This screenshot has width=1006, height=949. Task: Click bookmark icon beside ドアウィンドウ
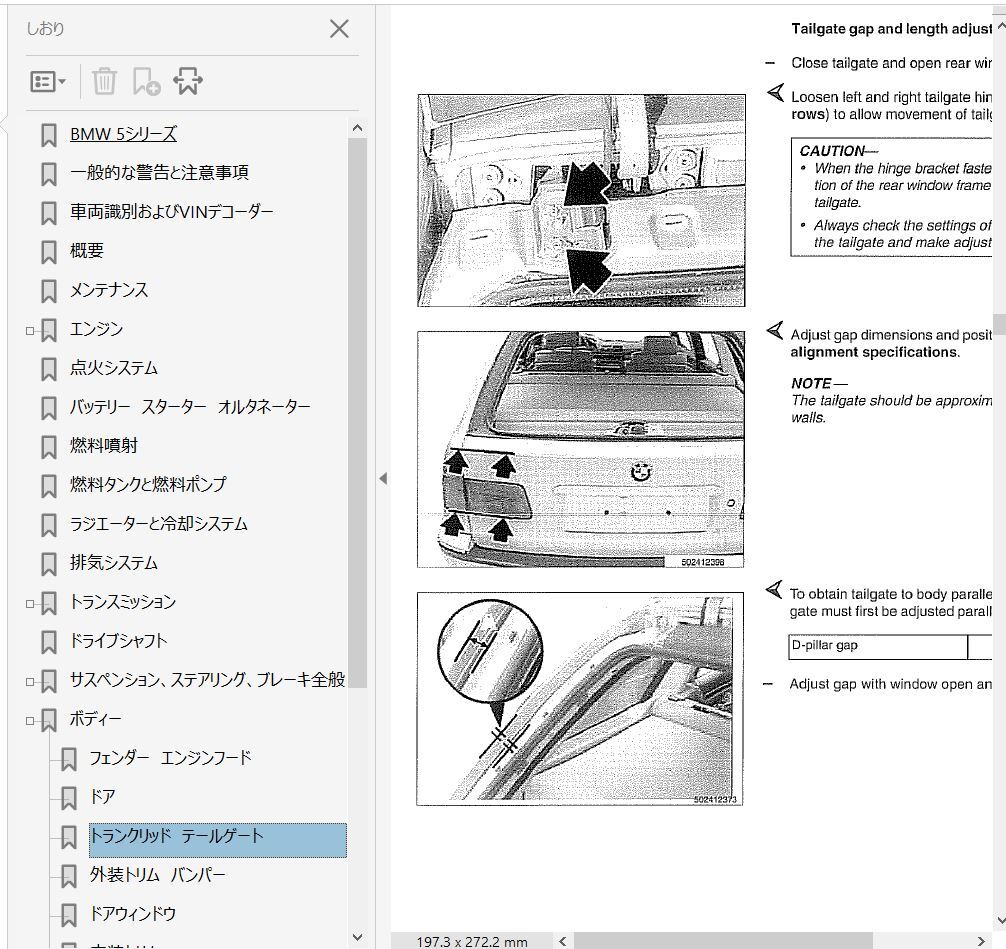click(69, 915)
